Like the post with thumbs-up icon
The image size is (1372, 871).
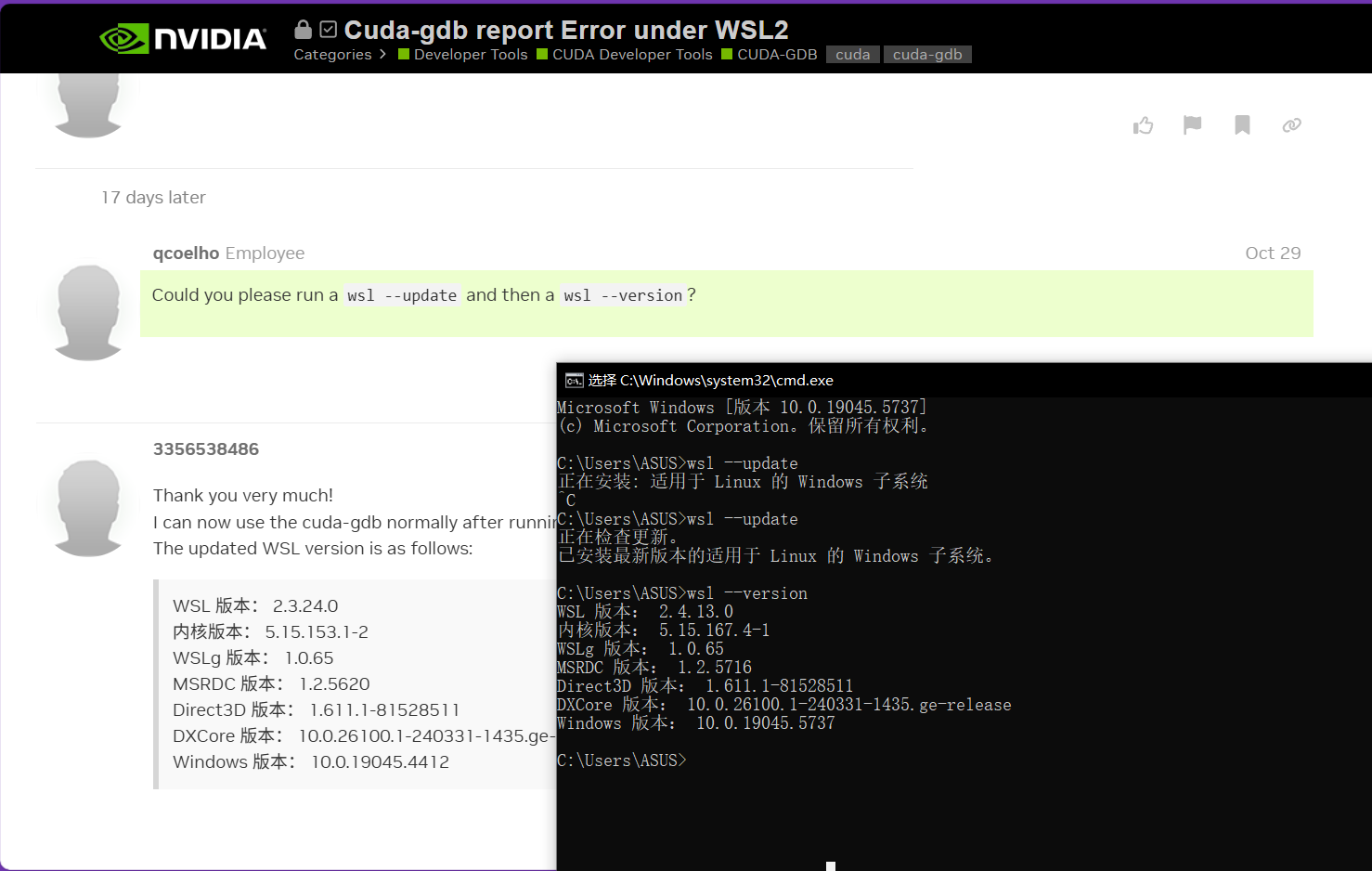[x=1143, y=125]
